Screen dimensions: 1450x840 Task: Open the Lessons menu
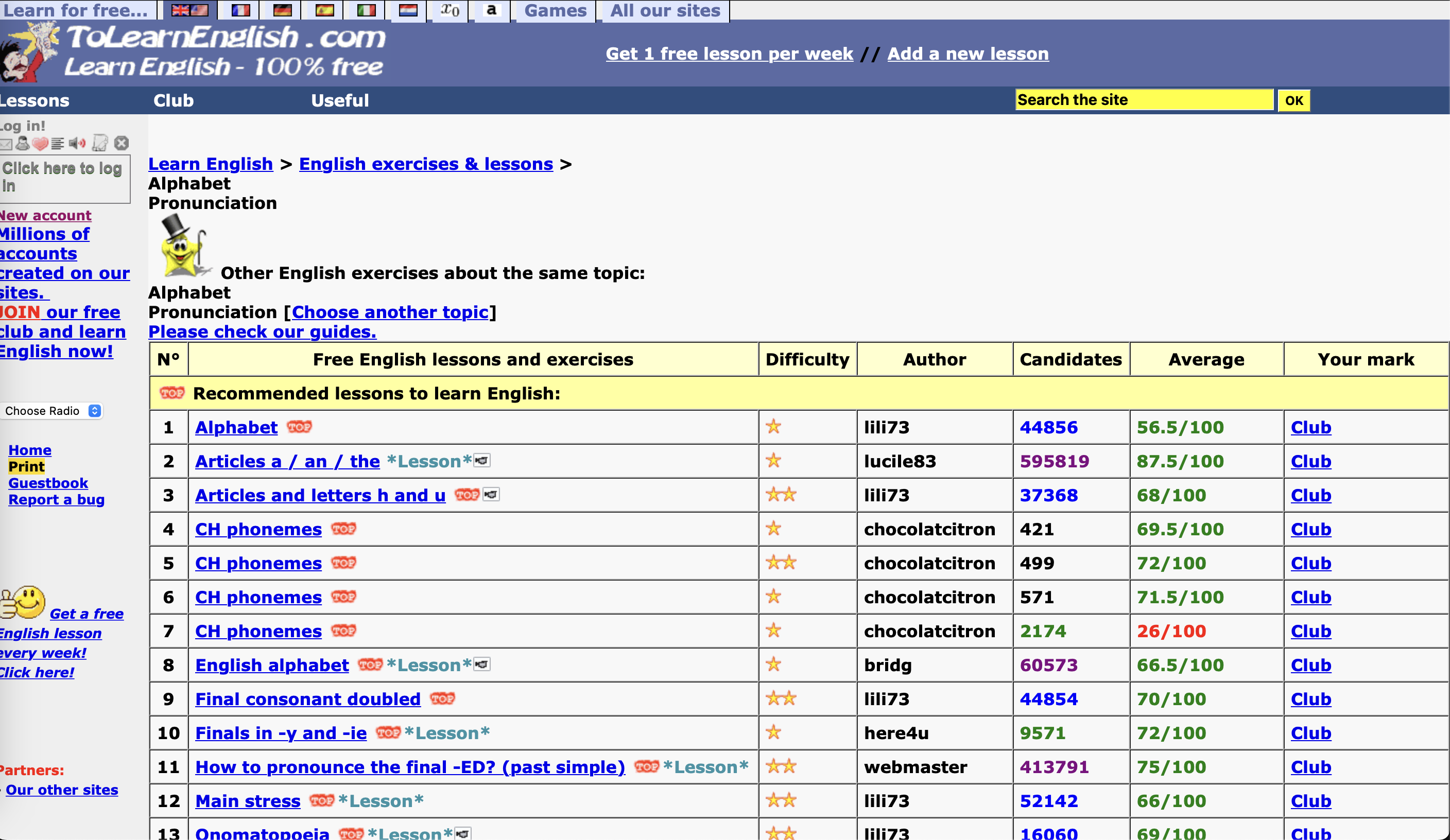click(x=34, y=100)
